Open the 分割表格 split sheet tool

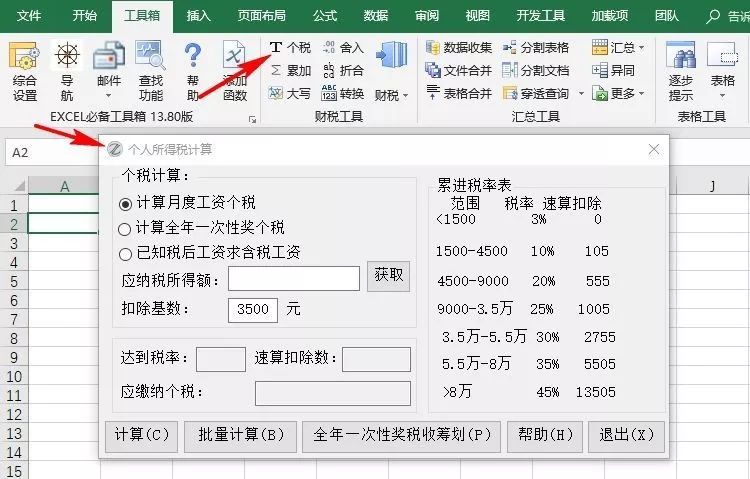point(536,47)
